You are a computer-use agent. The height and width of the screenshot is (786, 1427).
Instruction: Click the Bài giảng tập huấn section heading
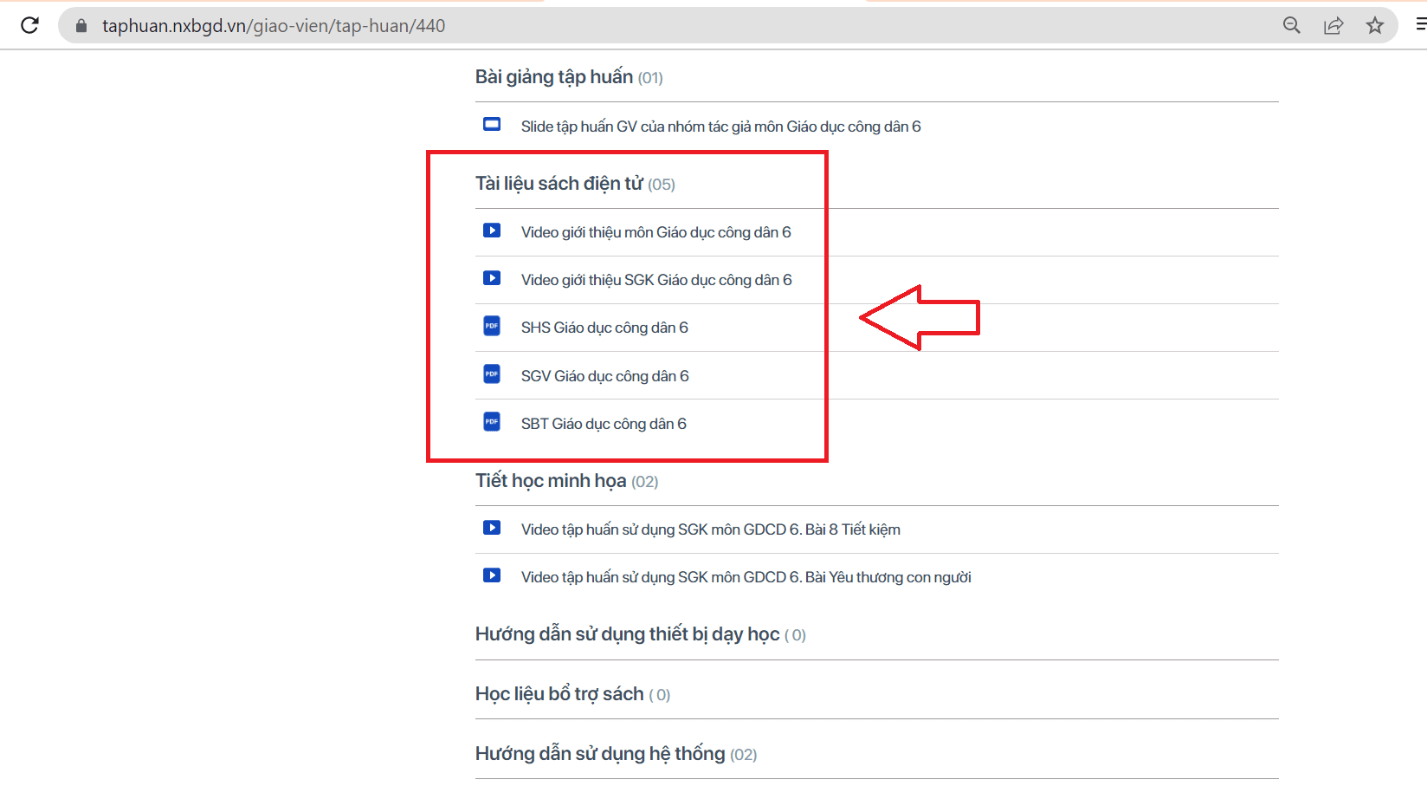pyautogui.click(x=554, y=77)
